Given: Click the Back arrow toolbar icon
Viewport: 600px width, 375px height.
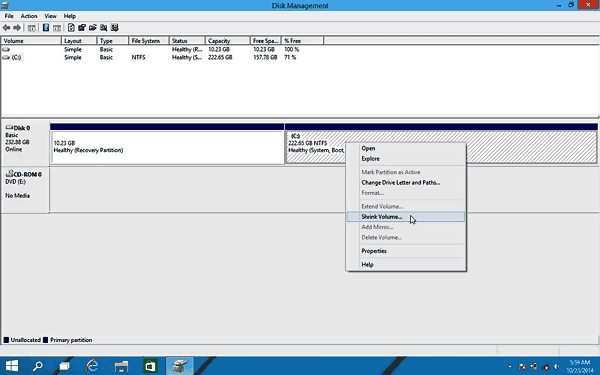Looking at the screenshot, I should (x=6, y=28).
